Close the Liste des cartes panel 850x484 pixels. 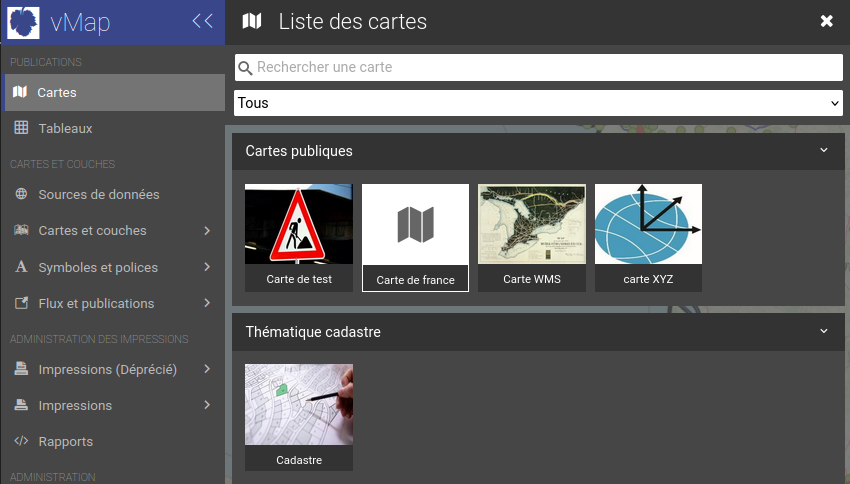pyautogui.click(x=826, y=21)
